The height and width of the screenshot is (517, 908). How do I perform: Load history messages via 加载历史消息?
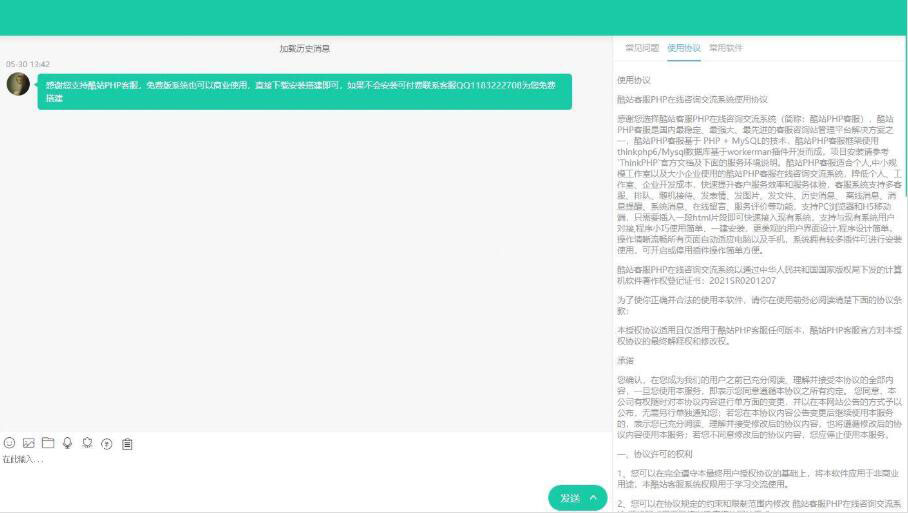tap(305, 49)
